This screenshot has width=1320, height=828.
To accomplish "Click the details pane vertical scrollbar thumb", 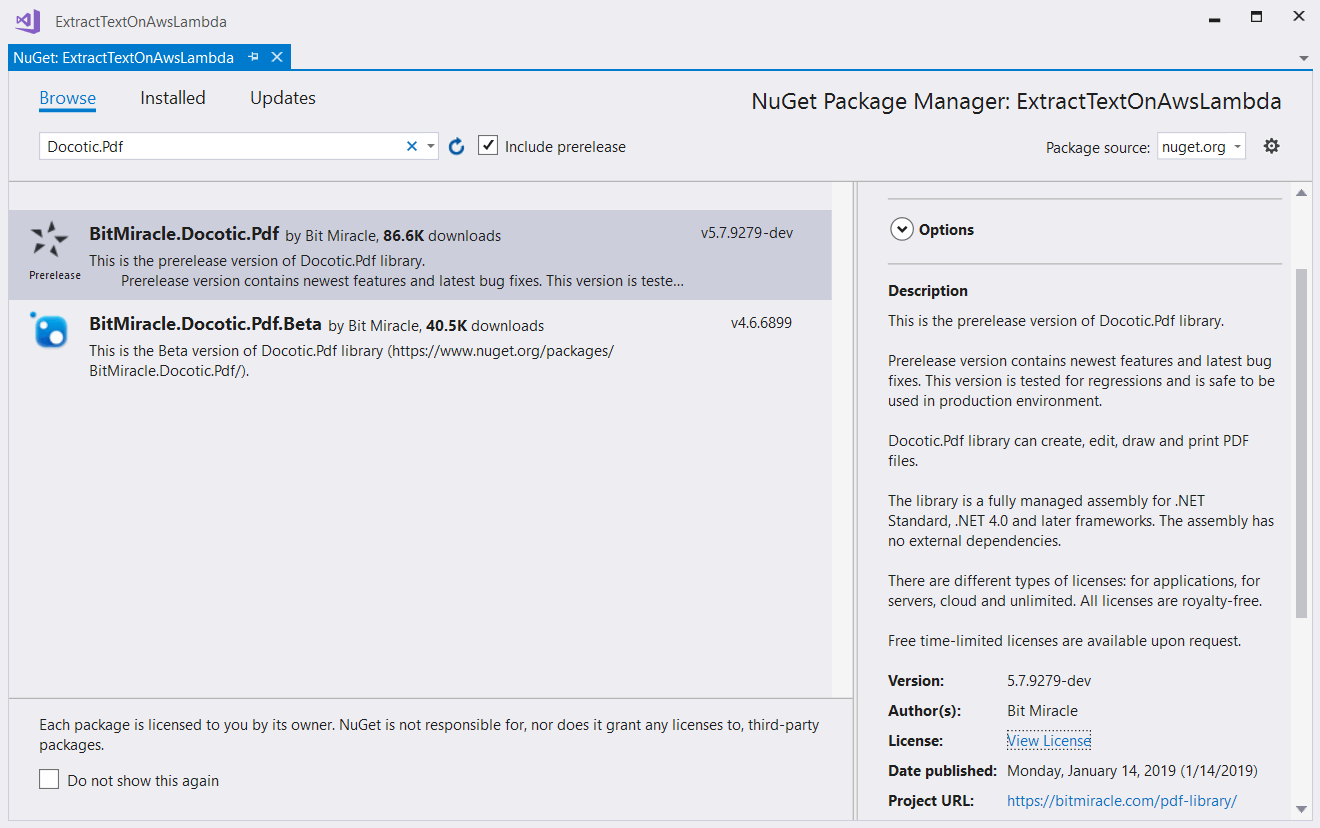I will pos(1301,443).
